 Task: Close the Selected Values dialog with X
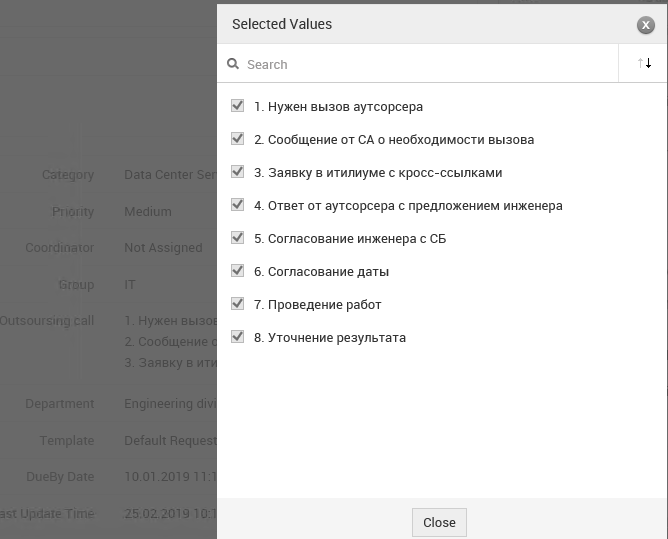(646, 25)
